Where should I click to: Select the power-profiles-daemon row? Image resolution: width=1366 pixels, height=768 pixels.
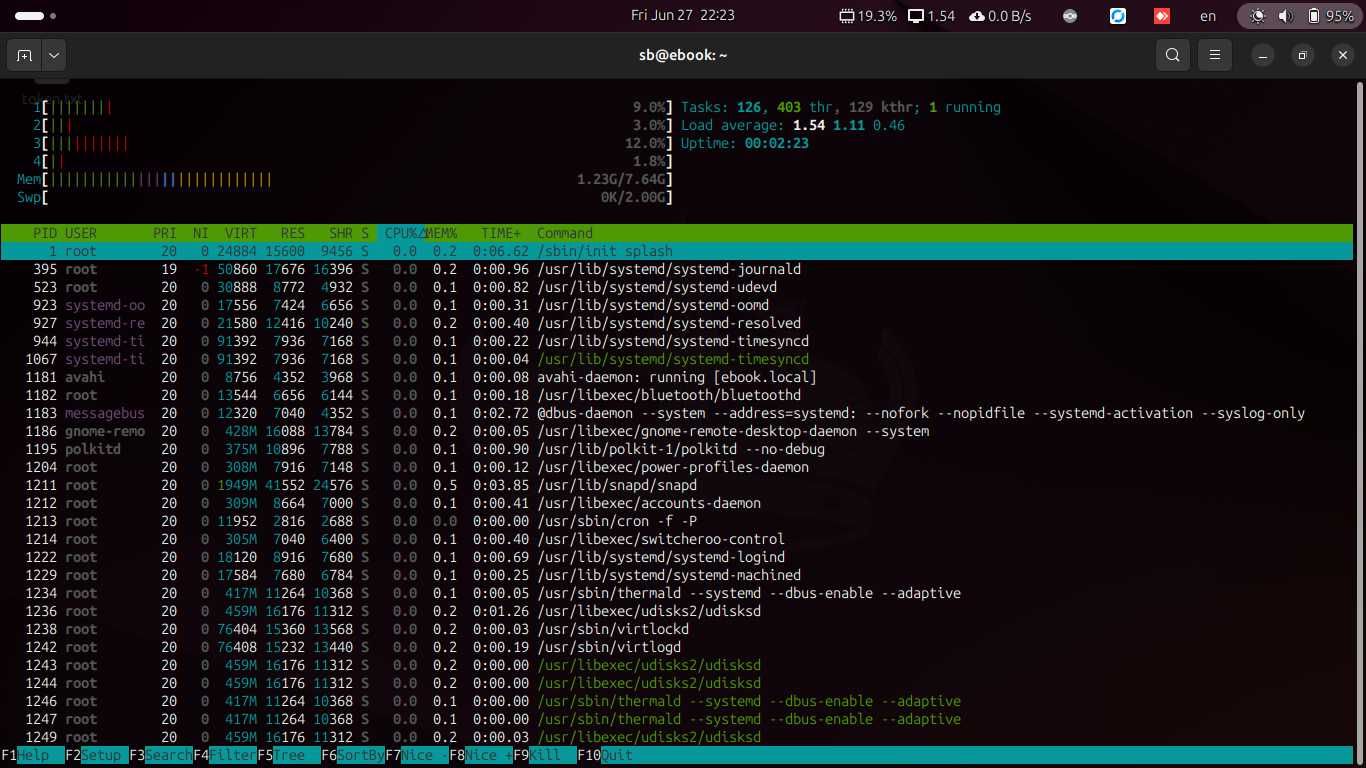[x=677, y=467]
